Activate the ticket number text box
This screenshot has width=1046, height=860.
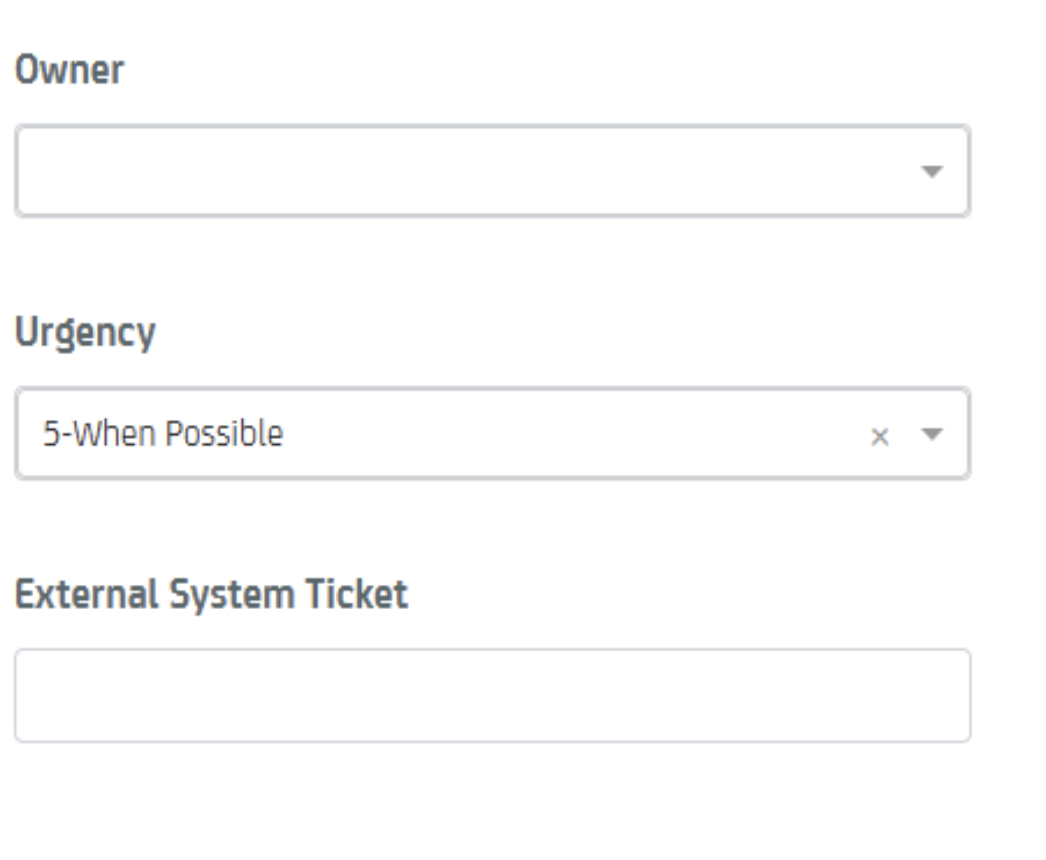[492, 696]
